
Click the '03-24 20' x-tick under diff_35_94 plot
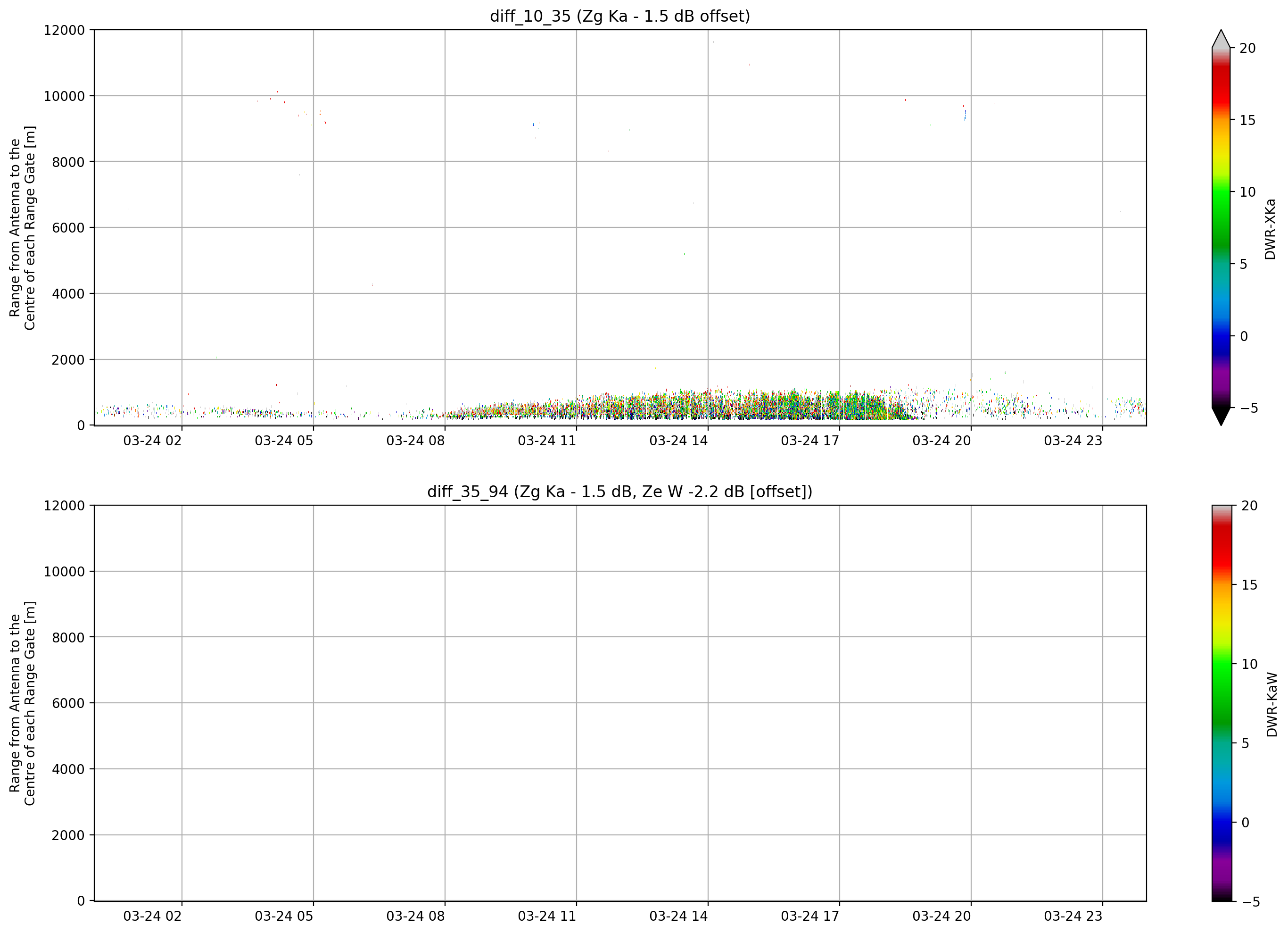(x=941, y=916)
